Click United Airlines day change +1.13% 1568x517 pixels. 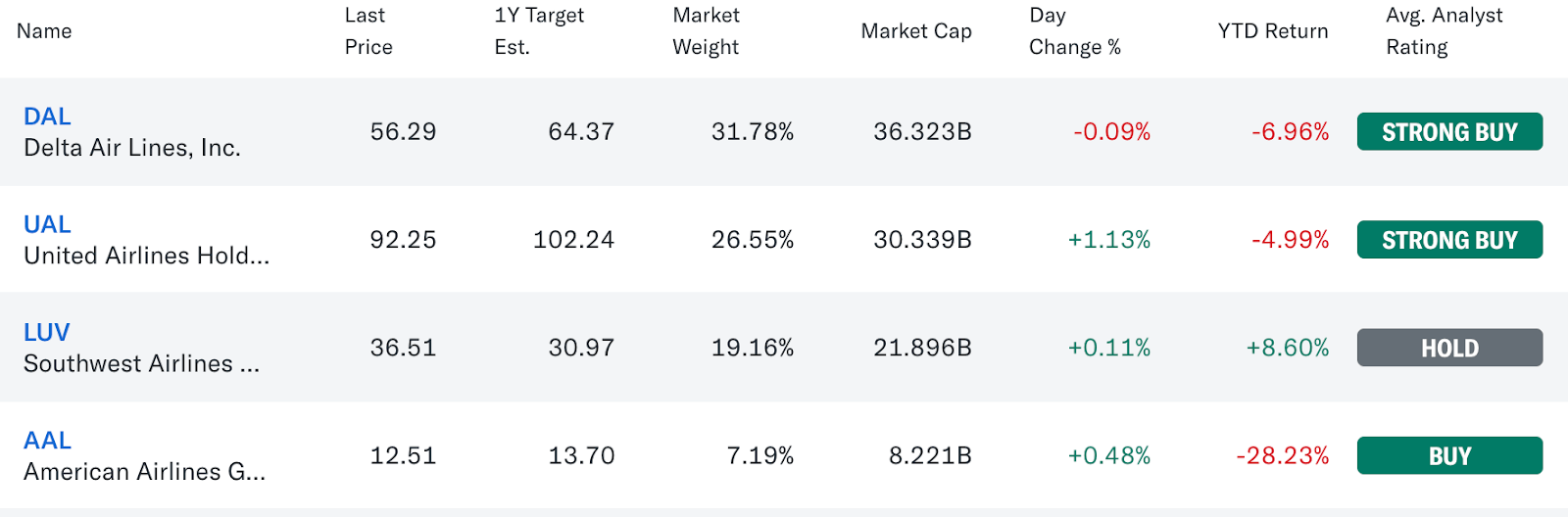tap(1109, 240)
